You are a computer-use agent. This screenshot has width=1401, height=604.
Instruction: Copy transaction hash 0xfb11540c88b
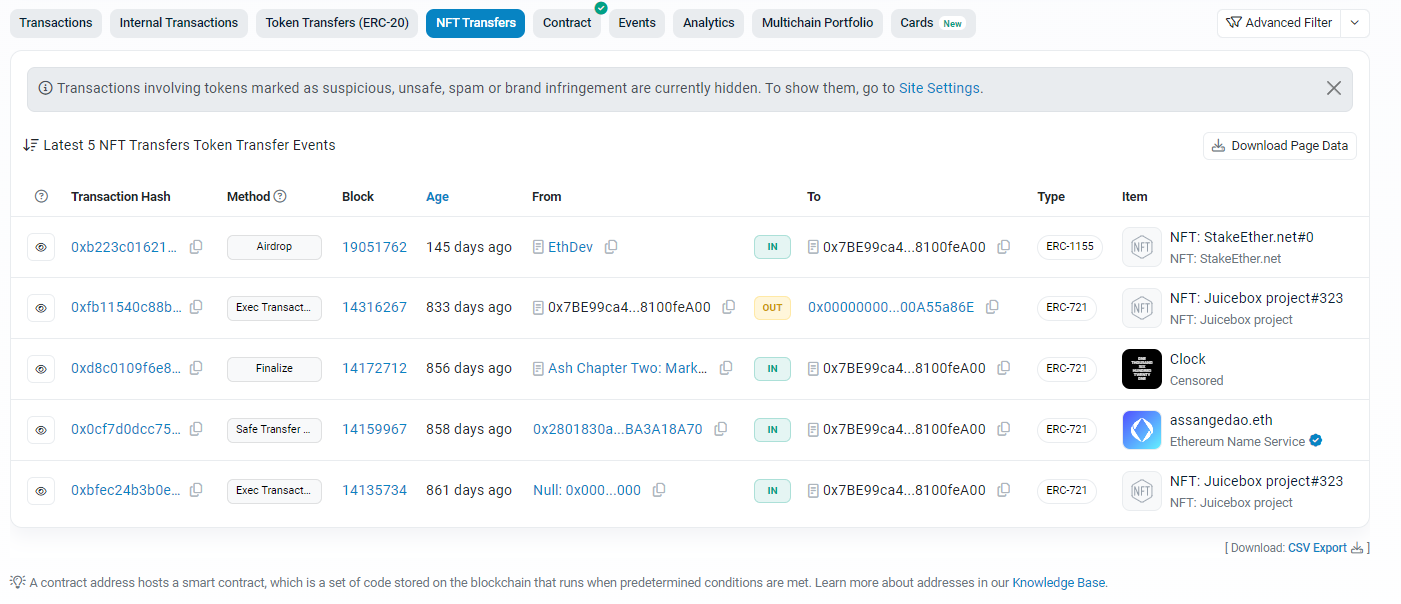(196, 308)
